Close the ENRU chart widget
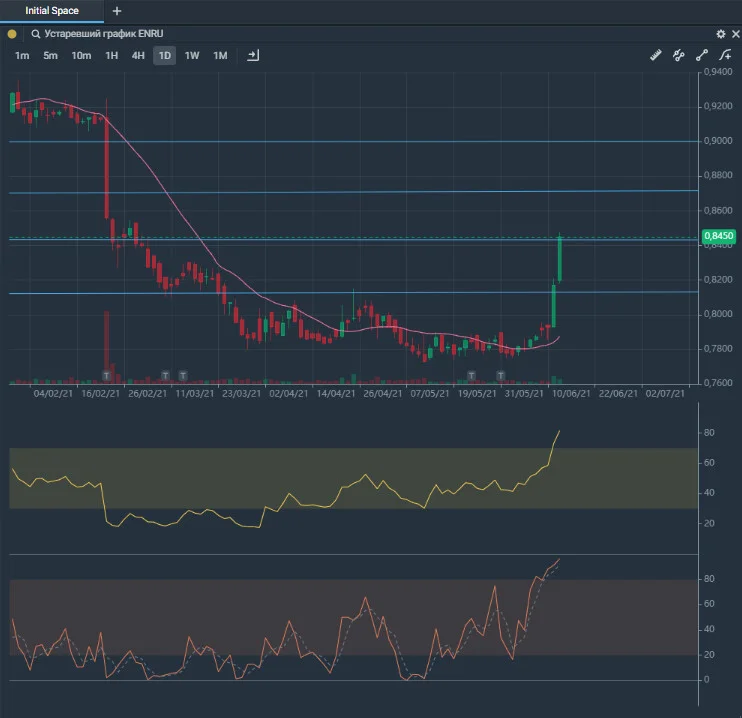 click(736, 34)
